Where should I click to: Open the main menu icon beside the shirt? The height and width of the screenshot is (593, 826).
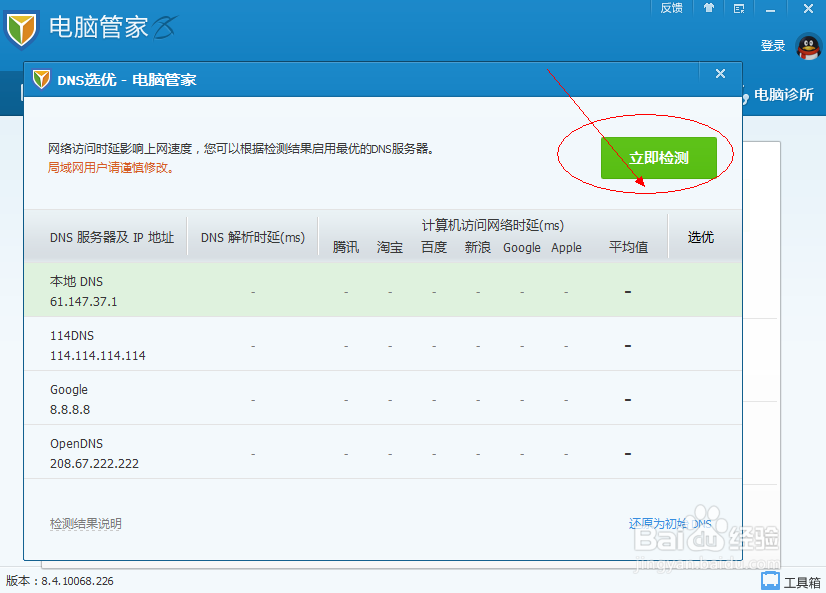tap(739, 8)
